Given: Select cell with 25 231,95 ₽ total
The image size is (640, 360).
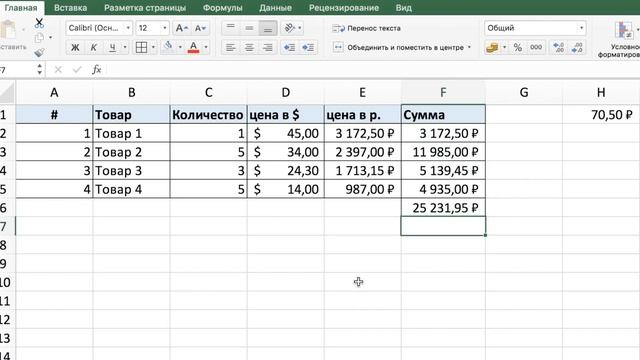Looking at the screenshot, I should (443, 208).
